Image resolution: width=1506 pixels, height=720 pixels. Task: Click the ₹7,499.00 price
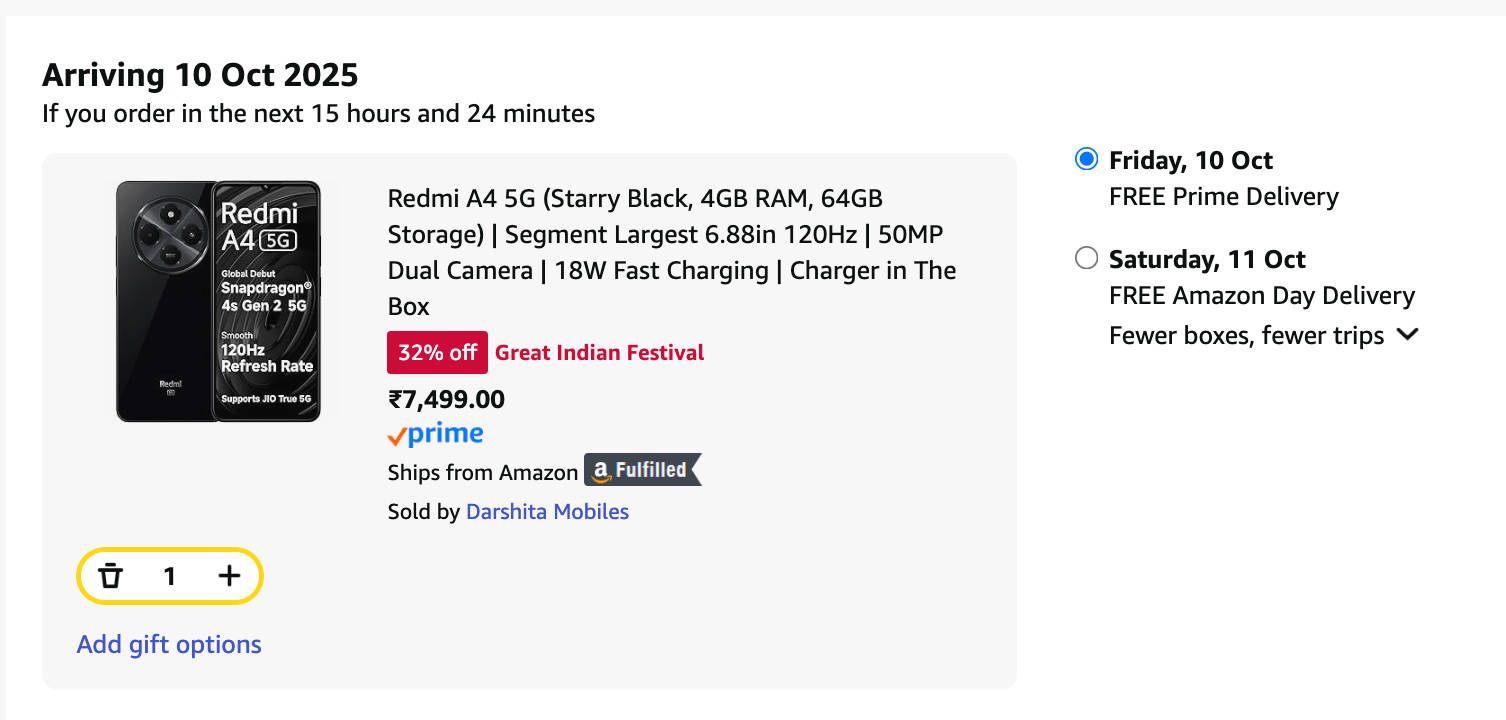pyautogui.click(x=446, y=400)
